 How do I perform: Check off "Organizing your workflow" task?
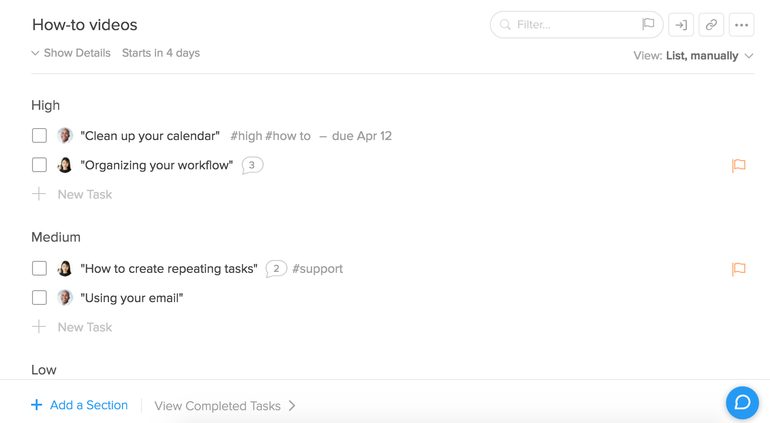39,165
